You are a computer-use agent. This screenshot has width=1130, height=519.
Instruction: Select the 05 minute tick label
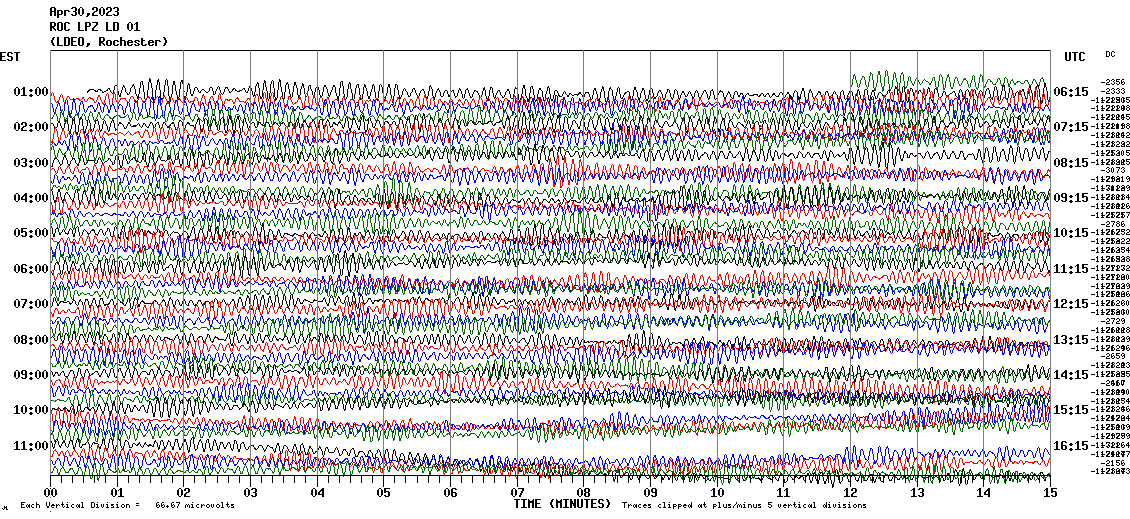tap(384, 493)
